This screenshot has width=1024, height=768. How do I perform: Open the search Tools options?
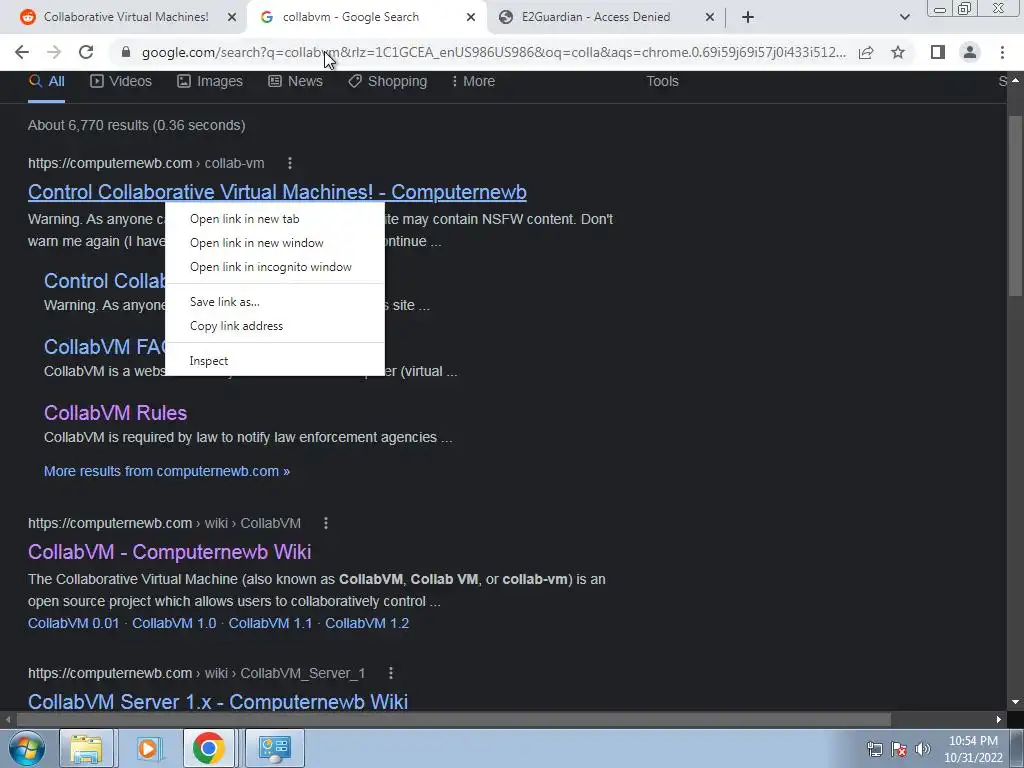(662, 82)
